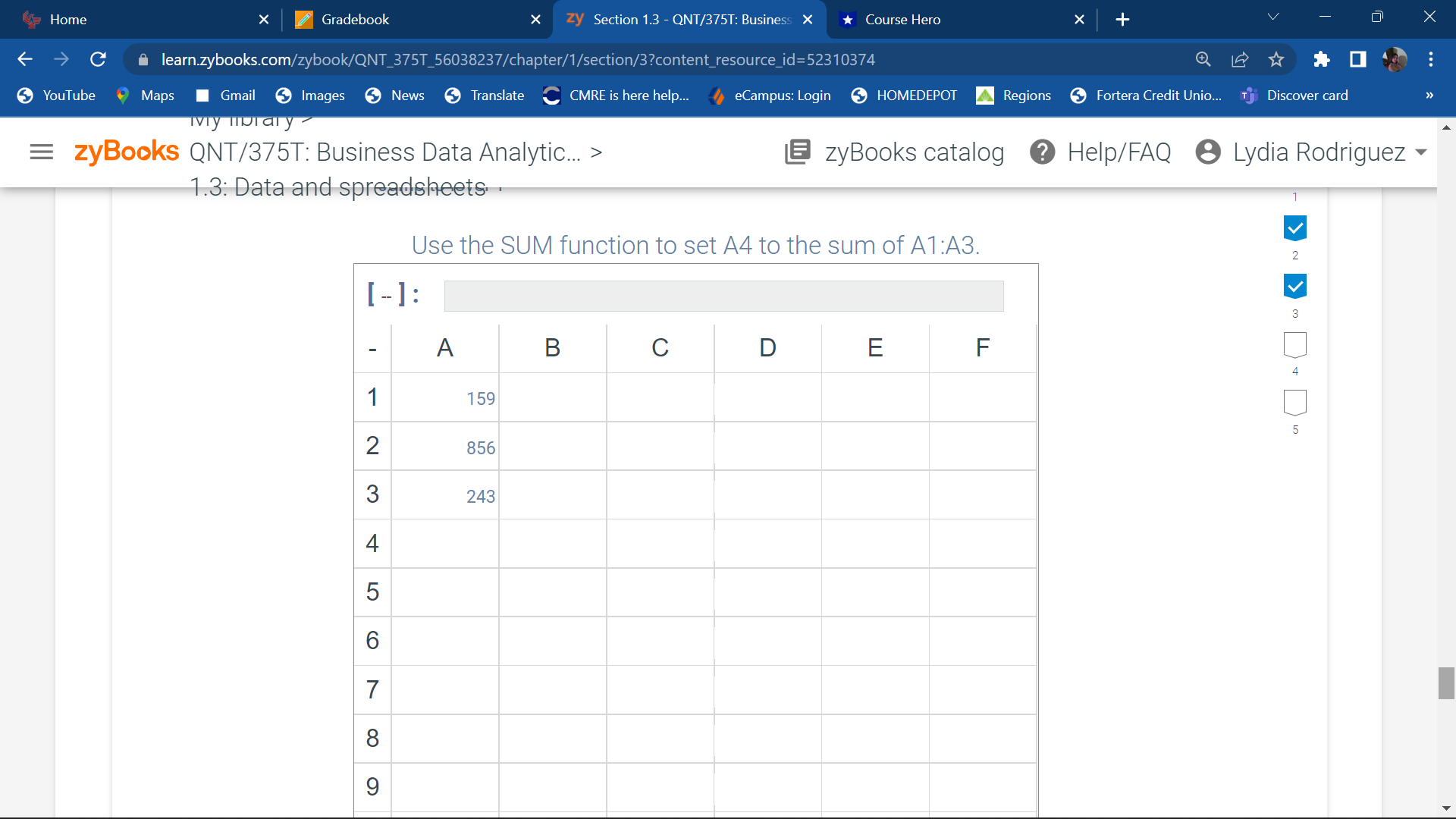Click the Lydia Rodriguez account avatar icon
This screenshot has width=1456, height=819.
pos(1208,152)
